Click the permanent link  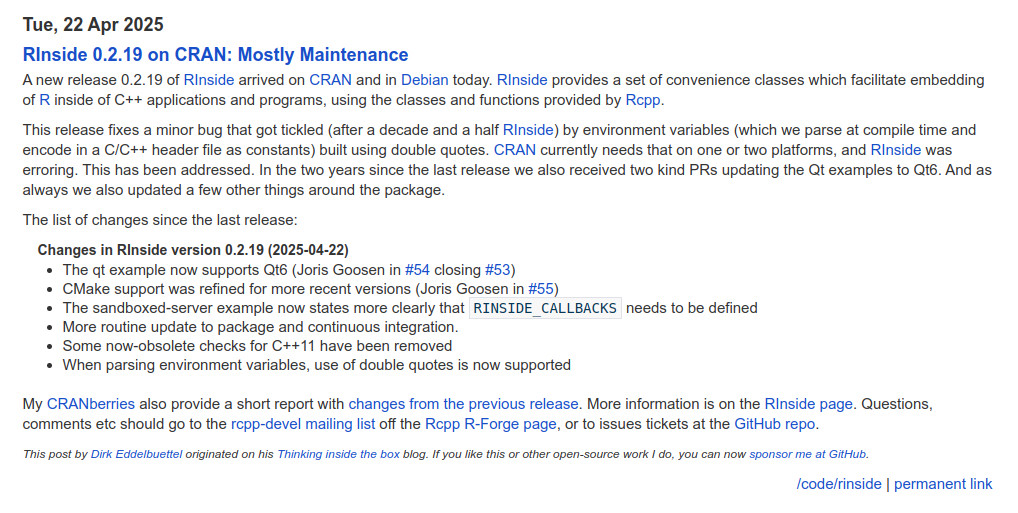tap(943, 484)
